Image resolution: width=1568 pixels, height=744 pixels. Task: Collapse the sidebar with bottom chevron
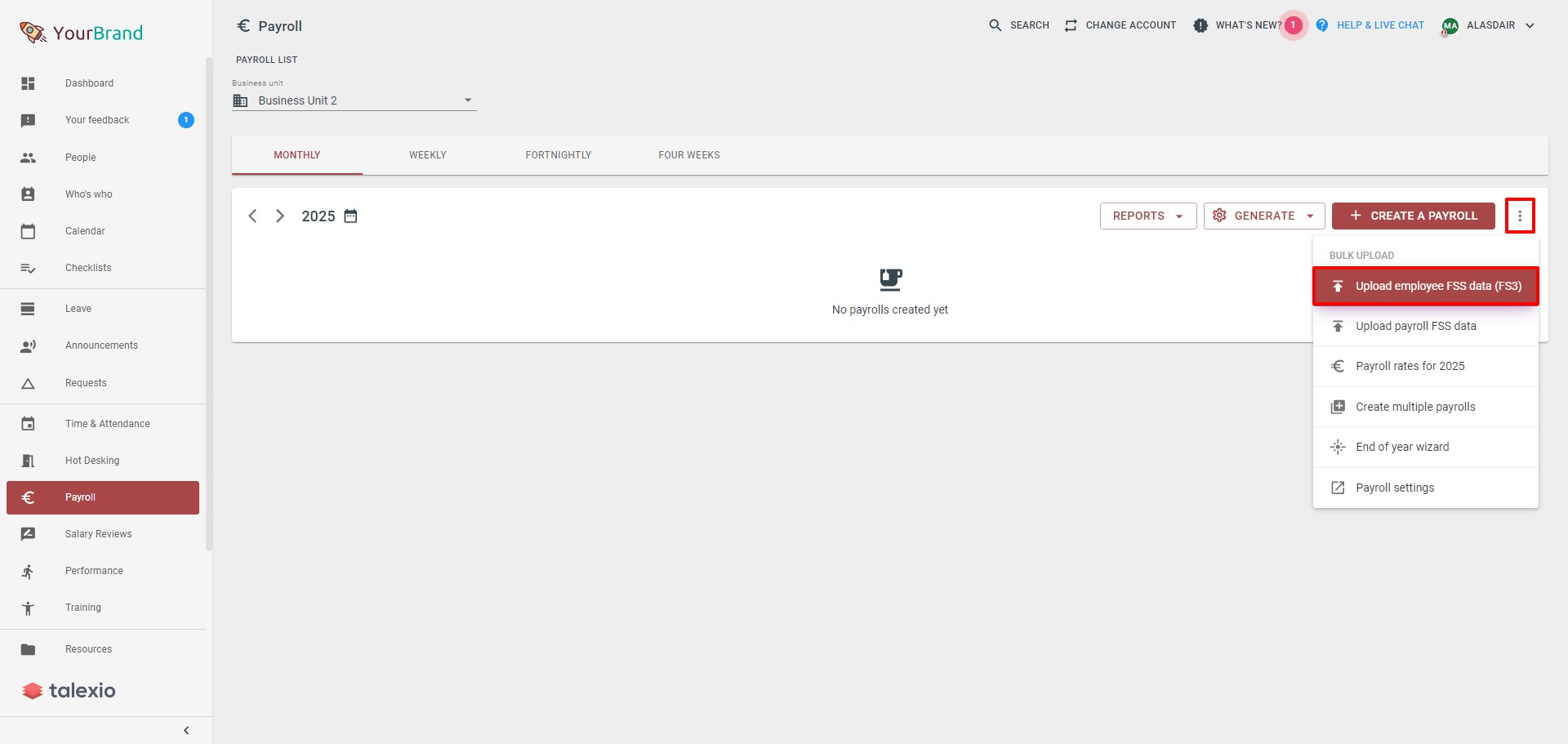186,730
